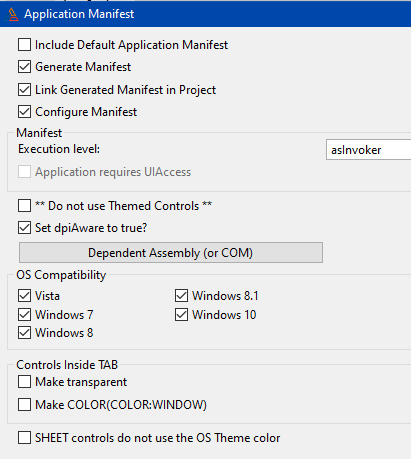This screenshot has height=459, width=411.
Task: Open Dependent Assembly (or COM) button
Action: point(171,253)
